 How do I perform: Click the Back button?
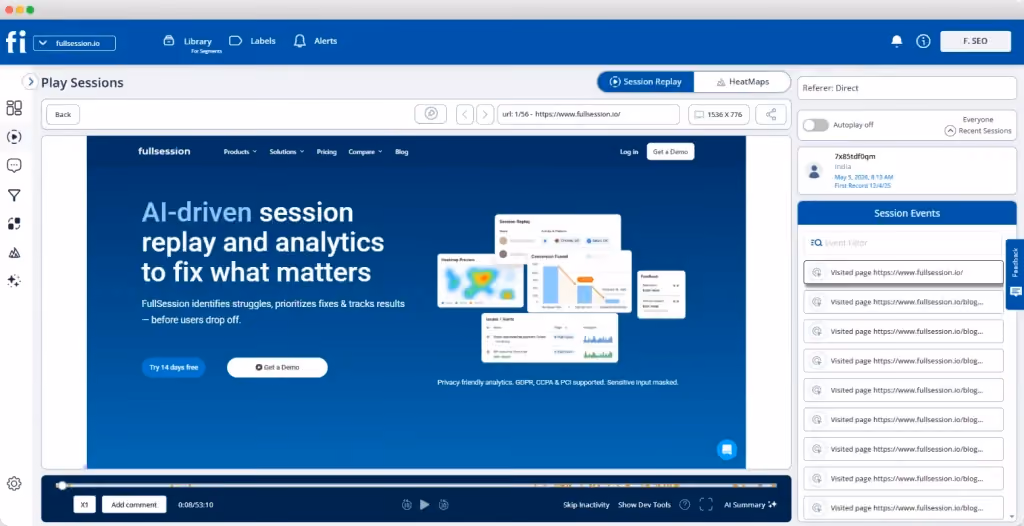(63, 114)
